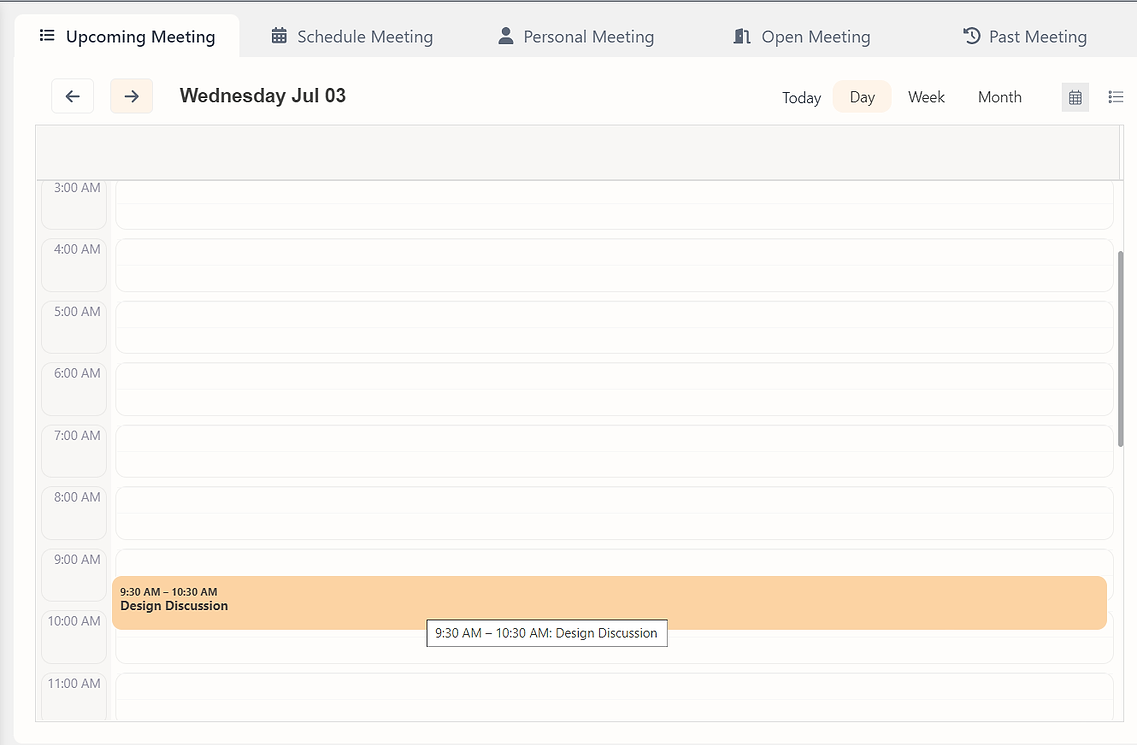Select Month view

tap(999, 96)
